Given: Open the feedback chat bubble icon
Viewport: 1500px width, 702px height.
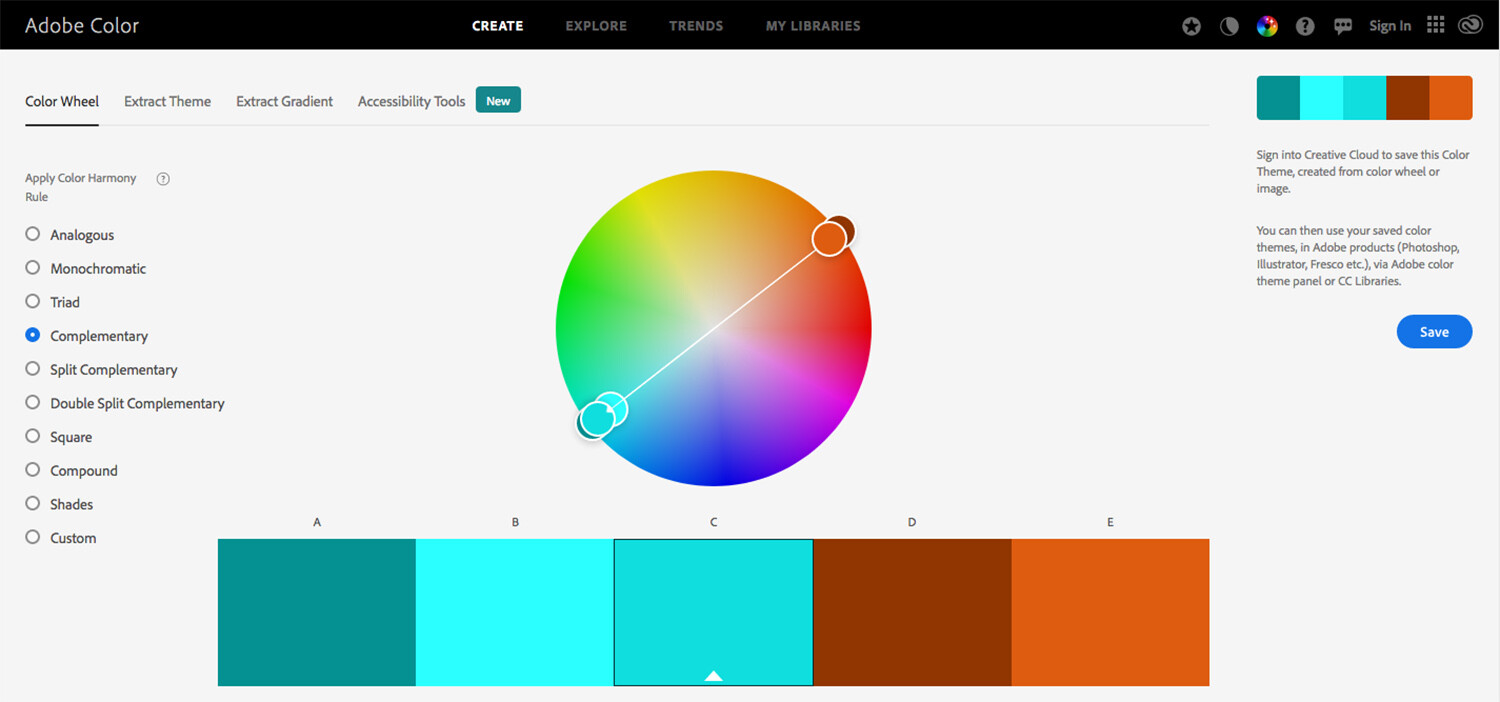Looking at the screenshot, I should tap(1343, 26).
